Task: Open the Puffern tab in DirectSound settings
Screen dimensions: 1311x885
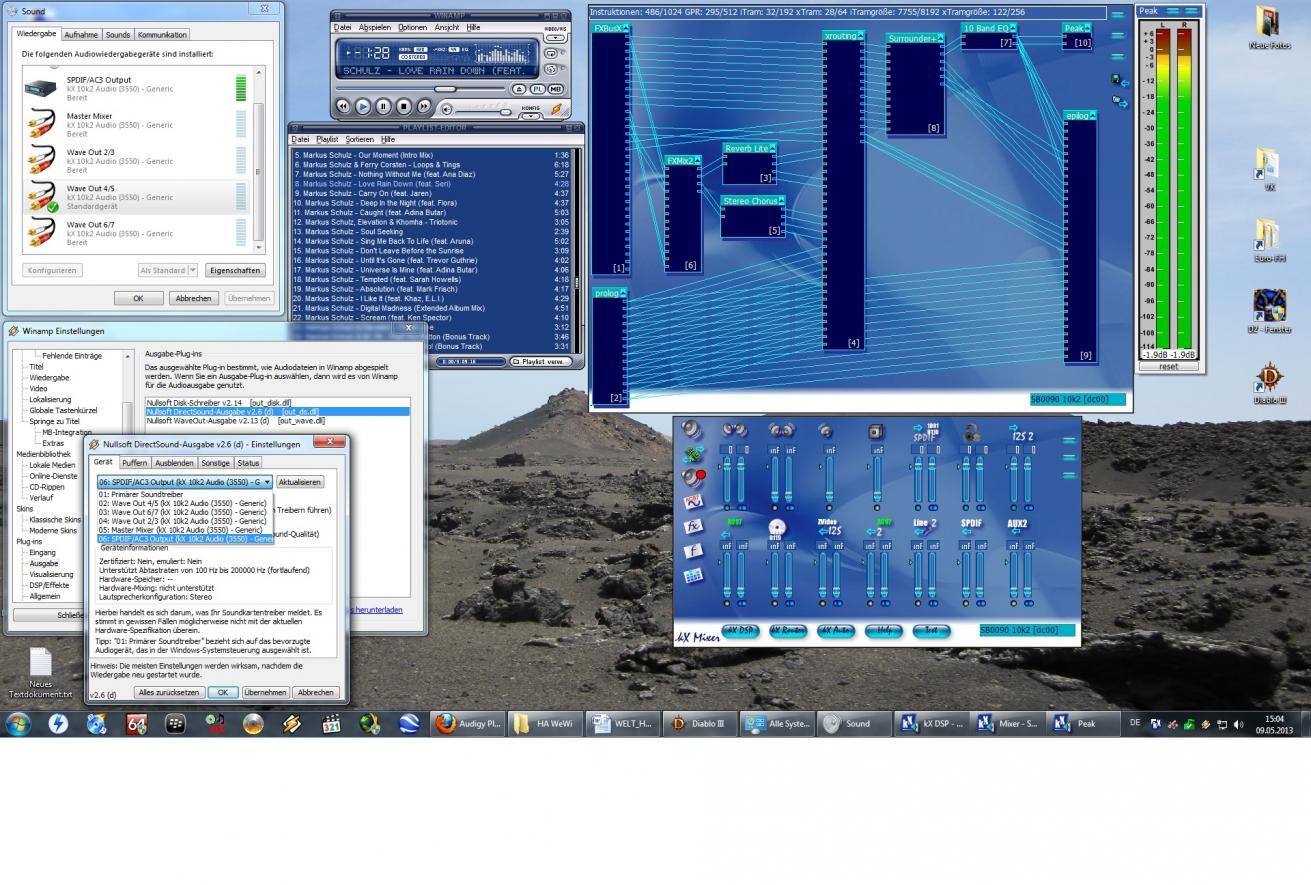Action: [x=134, y=463]
